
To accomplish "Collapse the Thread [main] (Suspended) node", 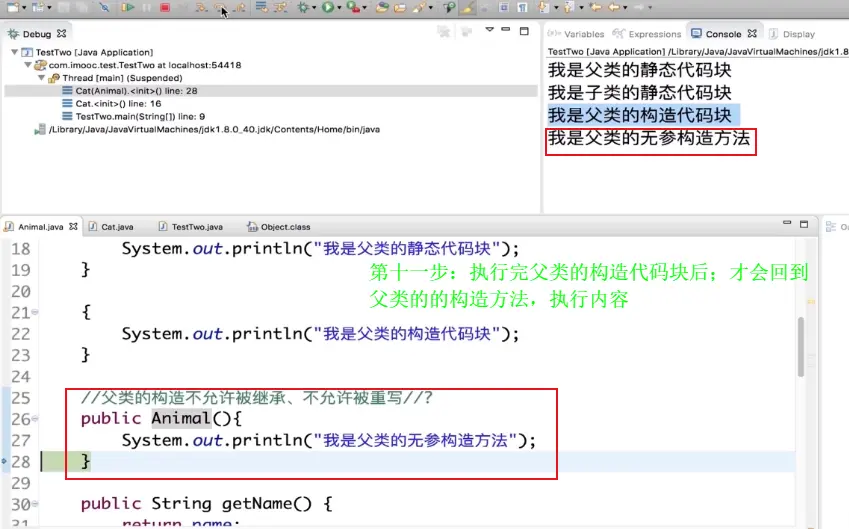I will 41,78.
